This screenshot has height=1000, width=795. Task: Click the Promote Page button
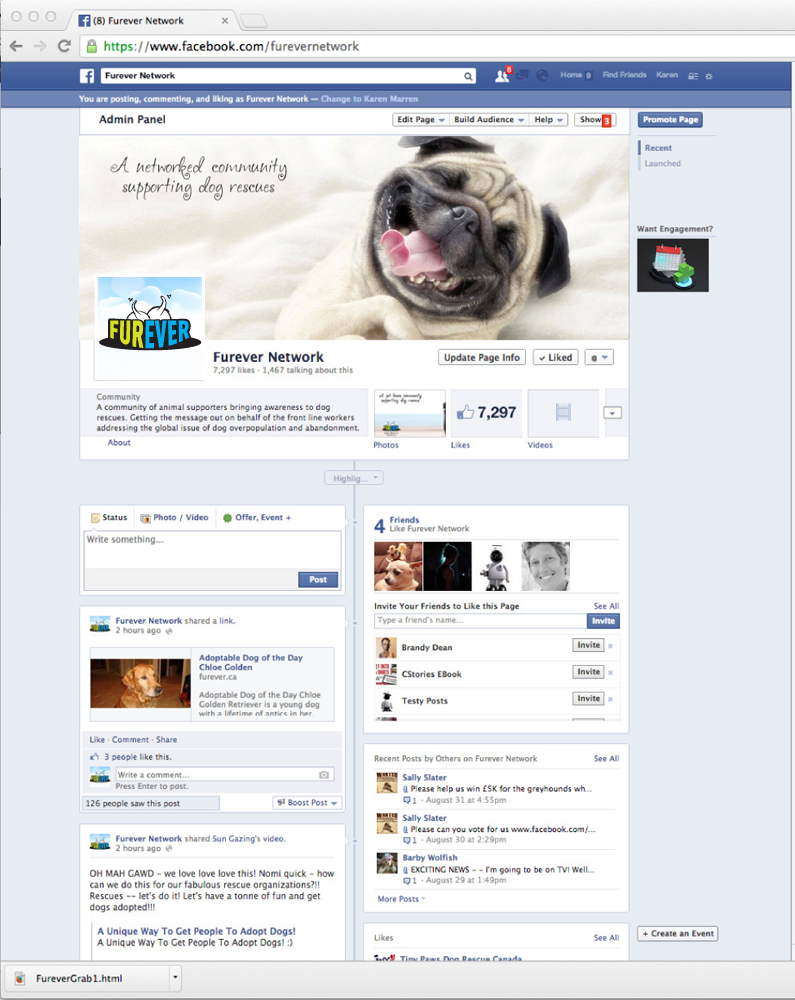[x=670, y=119]
